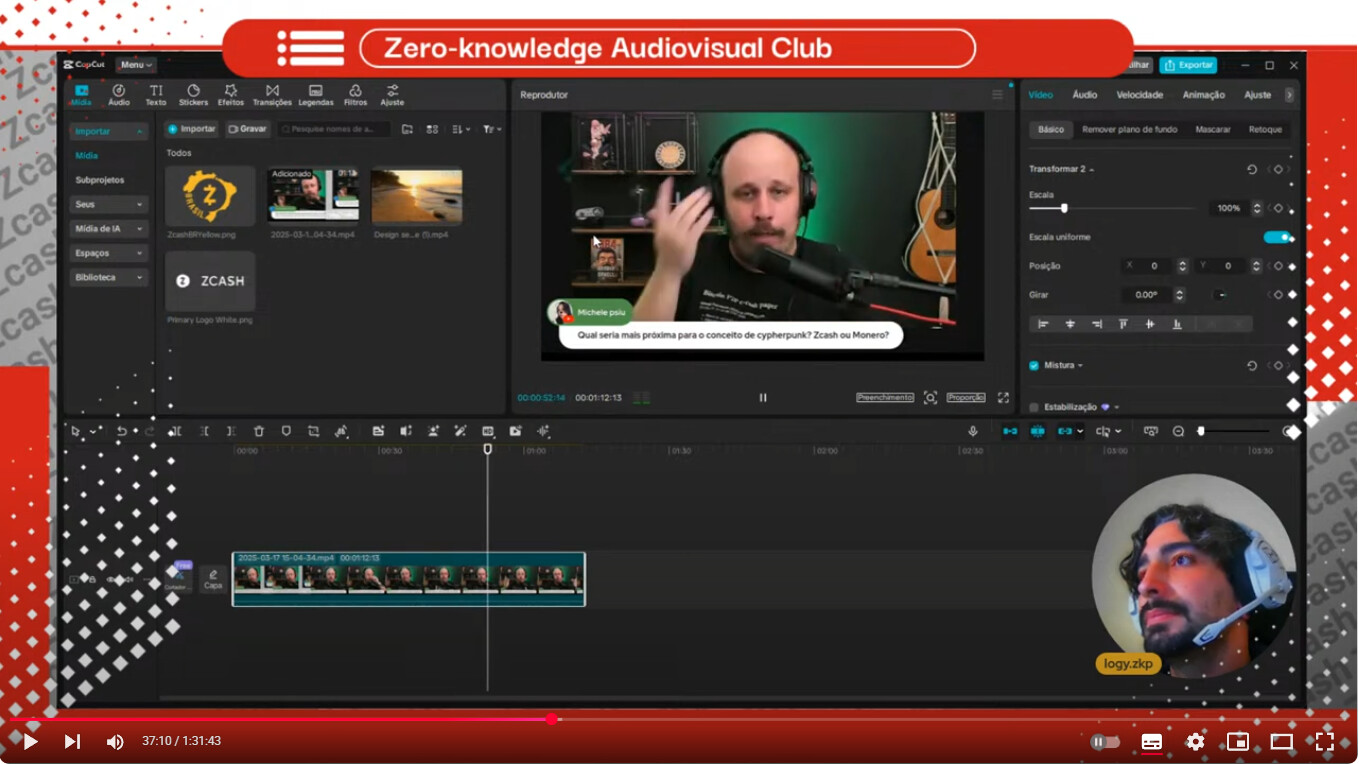Click the Gravar record button
1359x764 pixels.
247,129
